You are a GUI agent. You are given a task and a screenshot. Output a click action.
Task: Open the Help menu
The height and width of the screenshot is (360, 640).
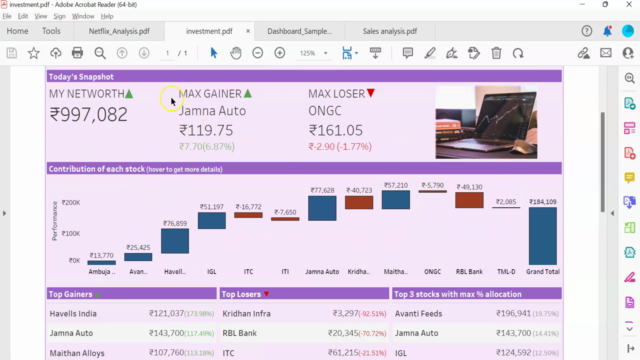pos(107,16)
